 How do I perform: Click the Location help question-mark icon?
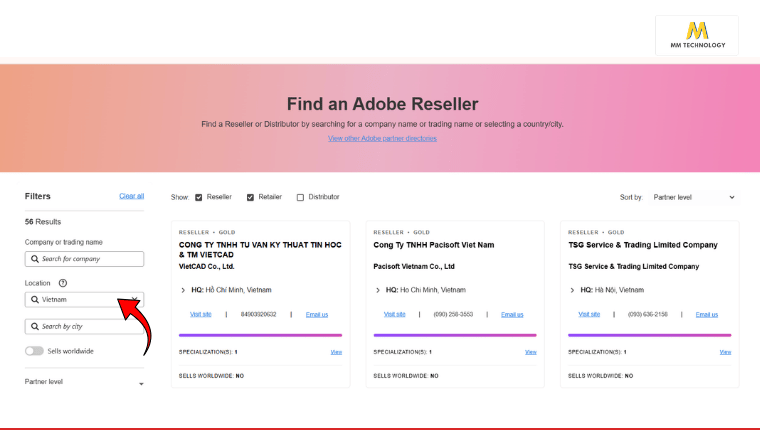63,283
